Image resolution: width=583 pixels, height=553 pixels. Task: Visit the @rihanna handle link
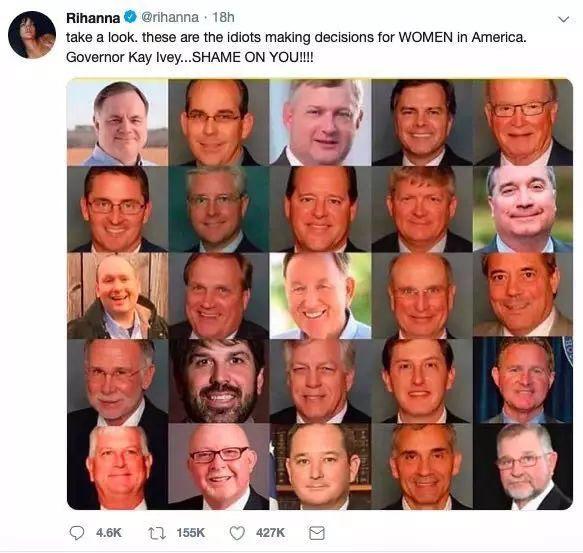tap(170, 17)
